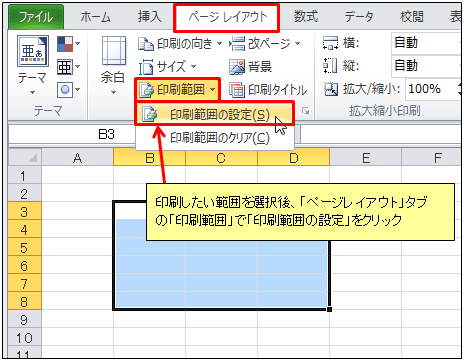Click cell F9
The height and width of the screenshot is (361, 464).
click(x=432, y=319)
